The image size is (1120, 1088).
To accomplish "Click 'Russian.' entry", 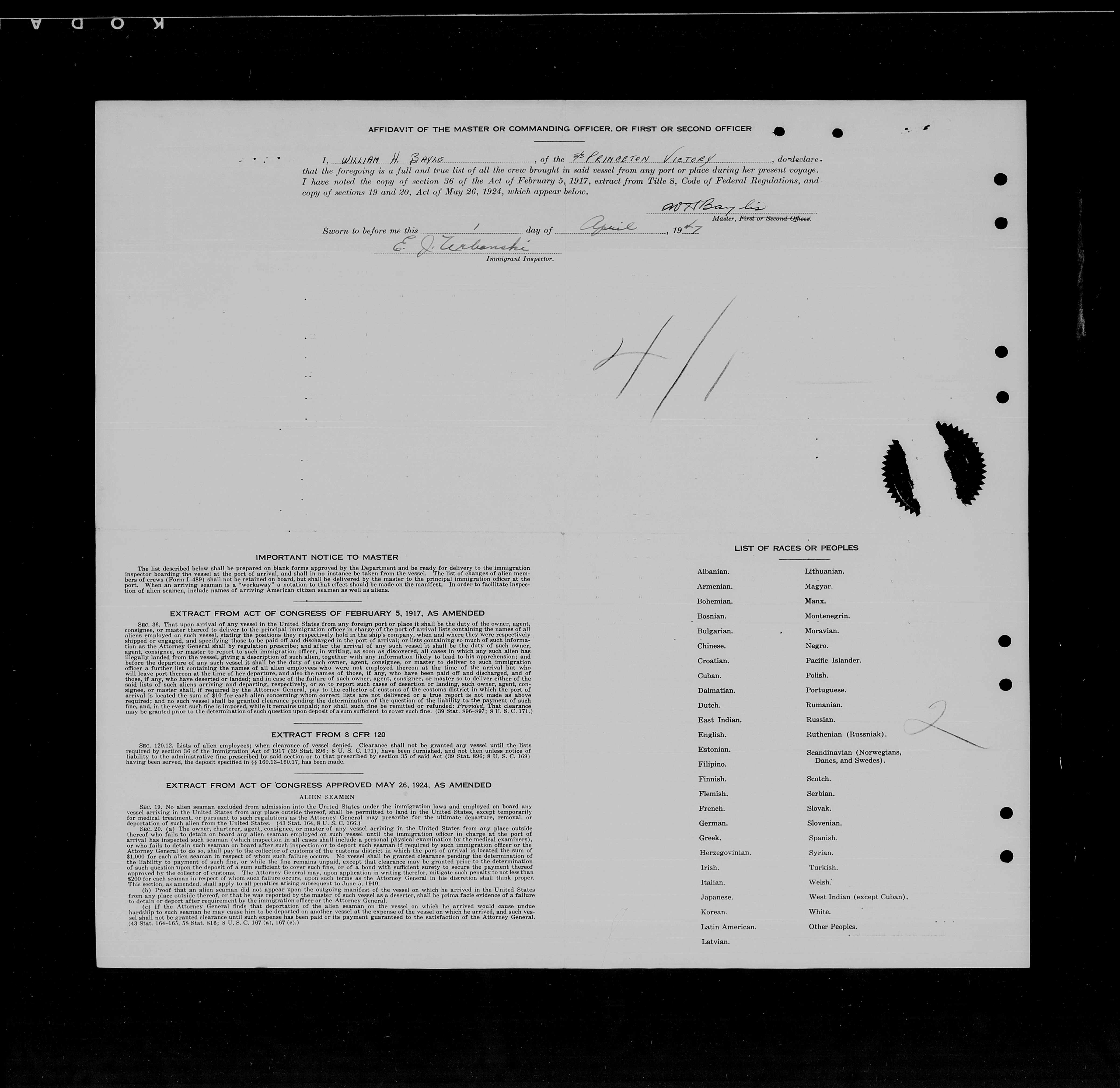I will [x=821, y=720].
